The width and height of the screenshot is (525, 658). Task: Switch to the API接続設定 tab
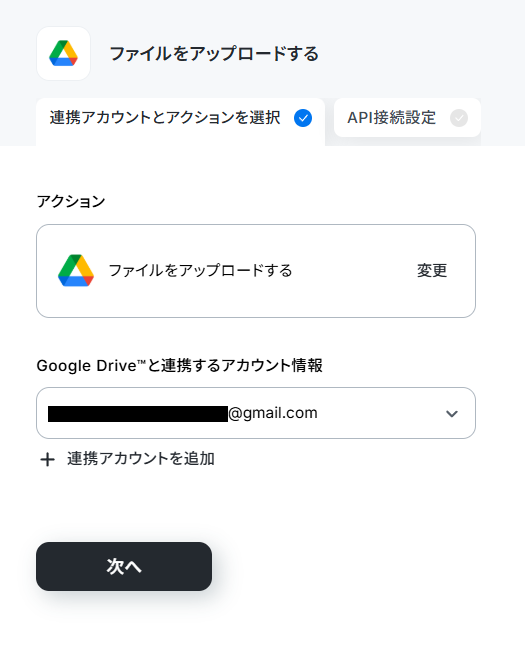pos(407,118)
